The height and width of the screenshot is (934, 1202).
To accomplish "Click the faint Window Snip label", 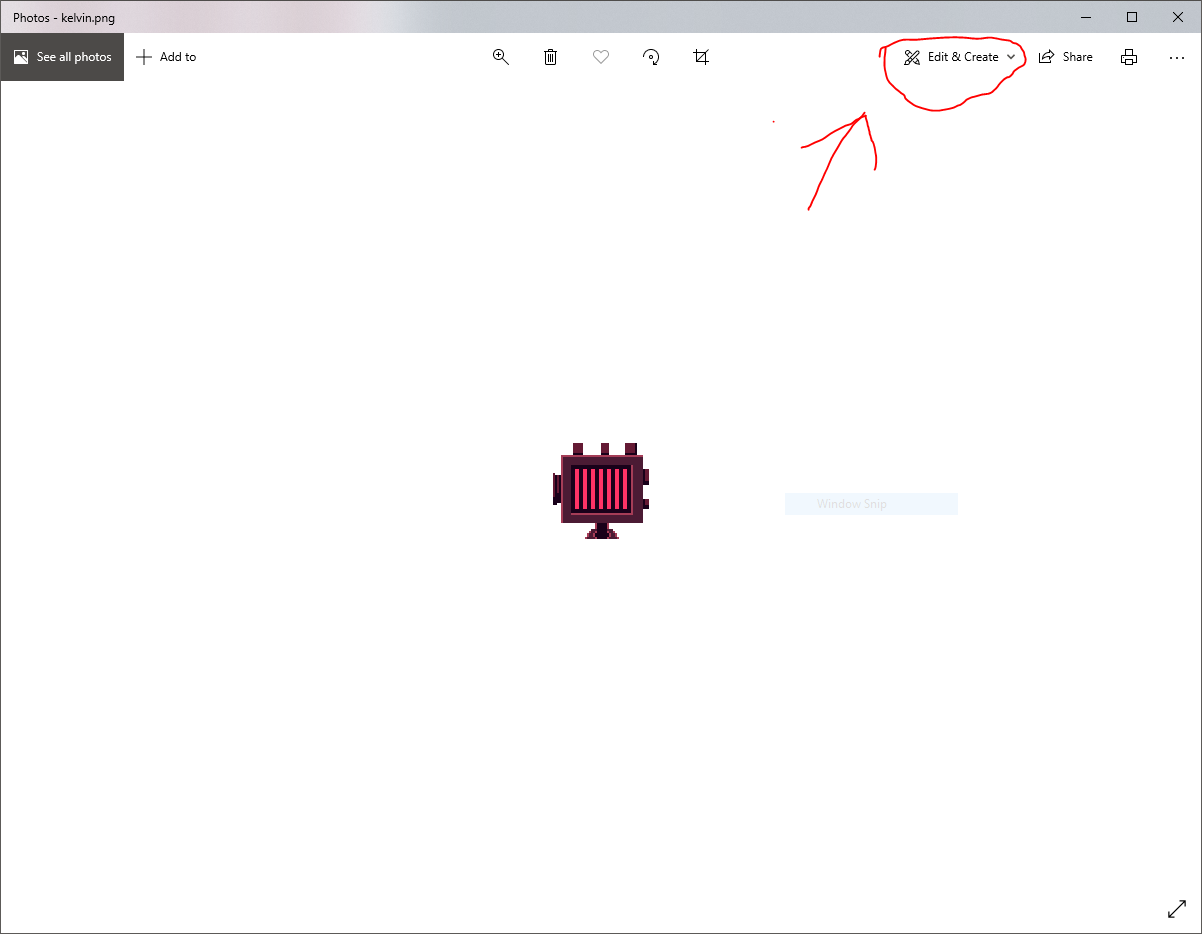I will pos(851,504).
